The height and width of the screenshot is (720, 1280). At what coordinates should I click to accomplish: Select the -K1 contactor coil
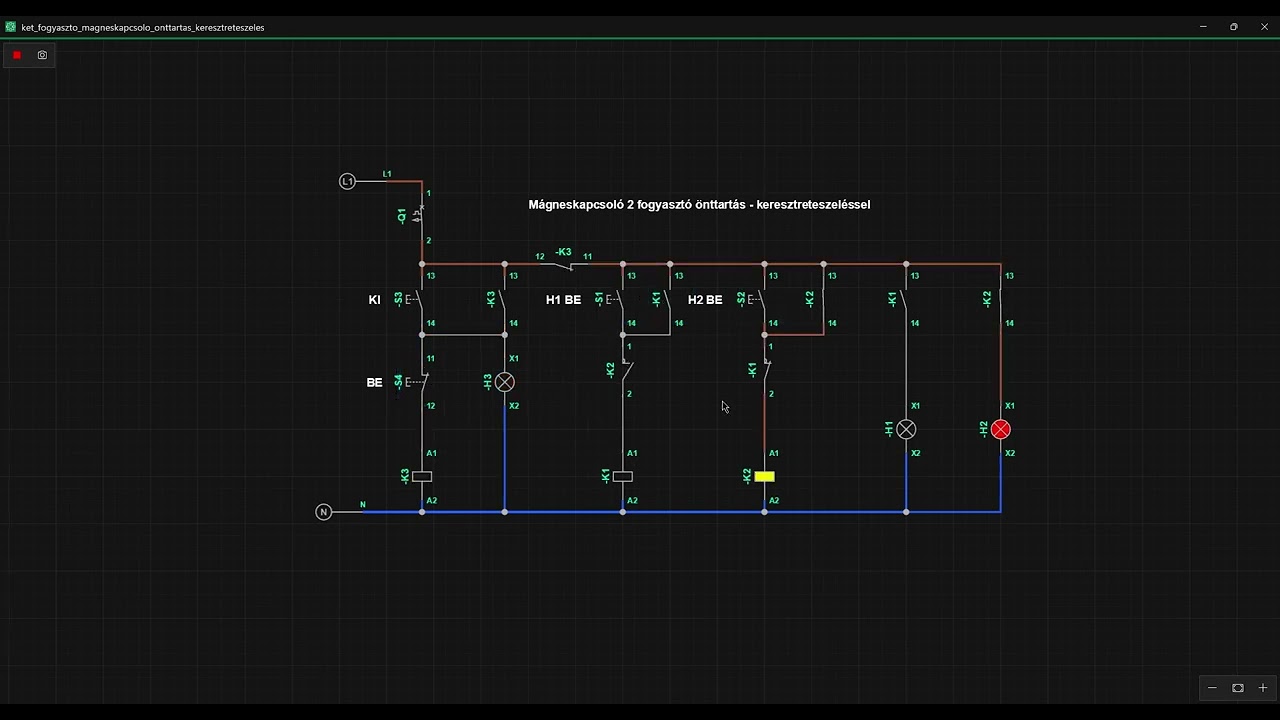623,477
